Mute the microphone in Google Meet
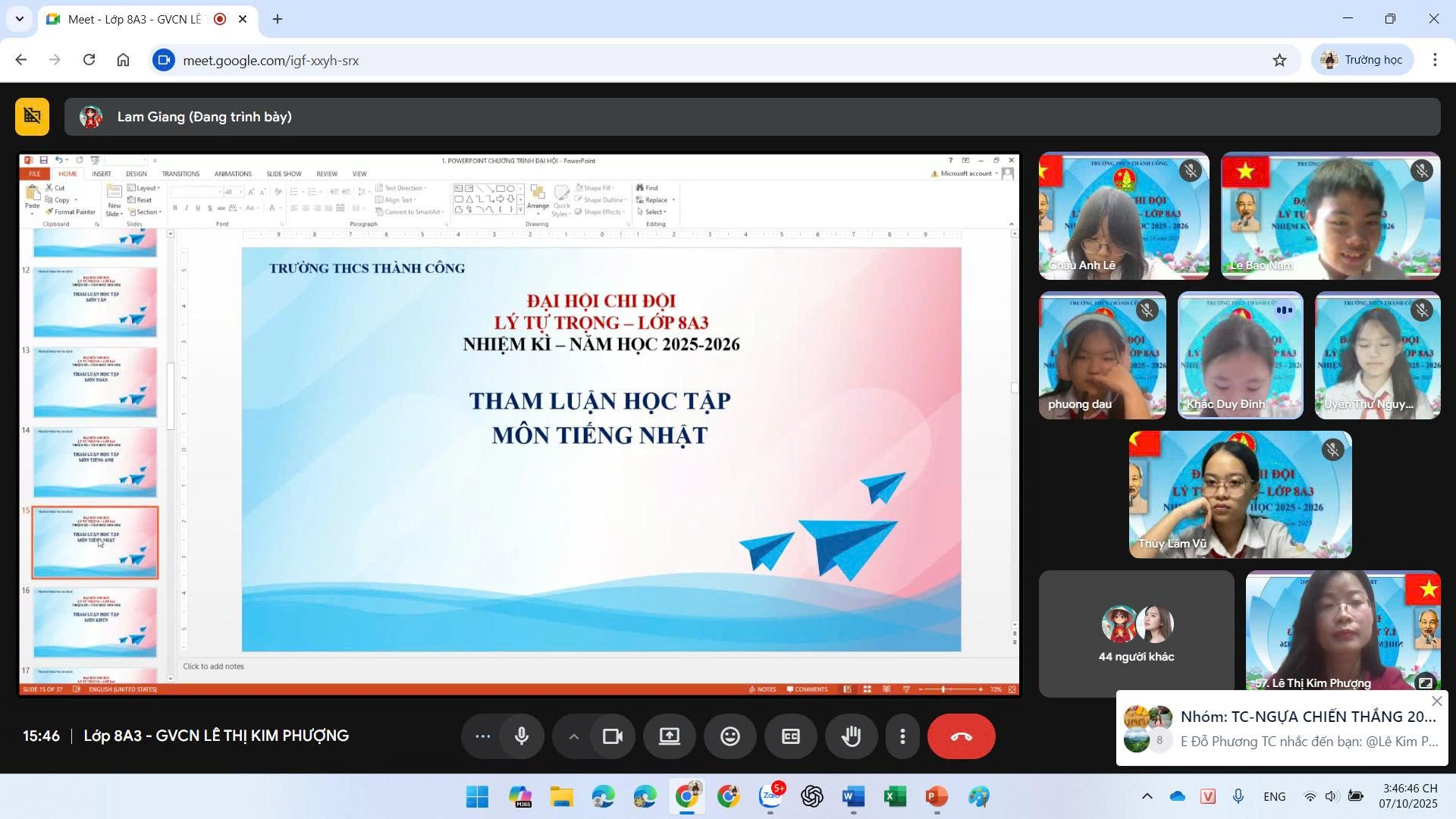This screenshot has height=819, width=1456. coord(521,736)
